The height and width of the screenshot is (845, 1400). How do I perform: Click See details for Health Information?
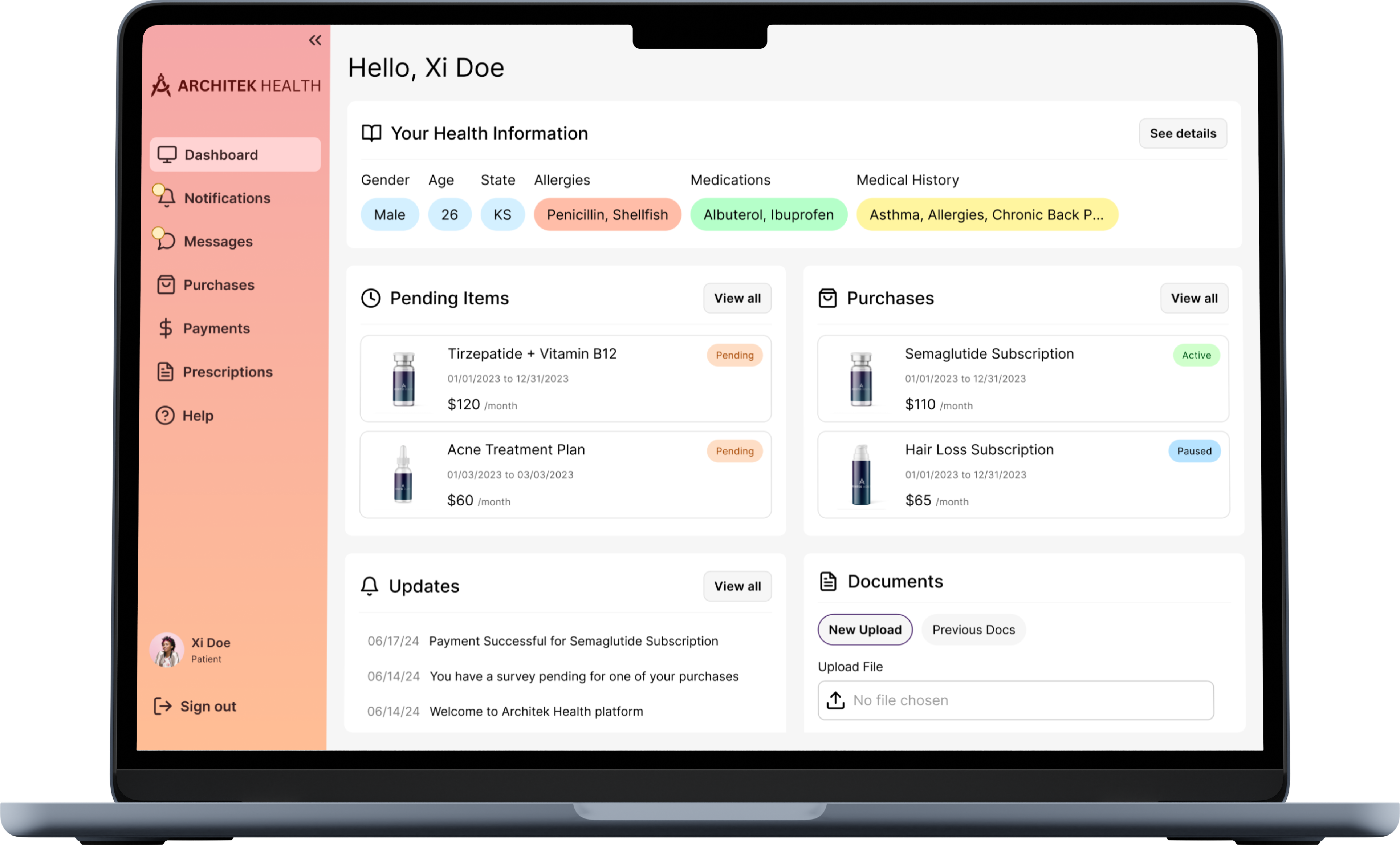click(x=1183, y=134)
